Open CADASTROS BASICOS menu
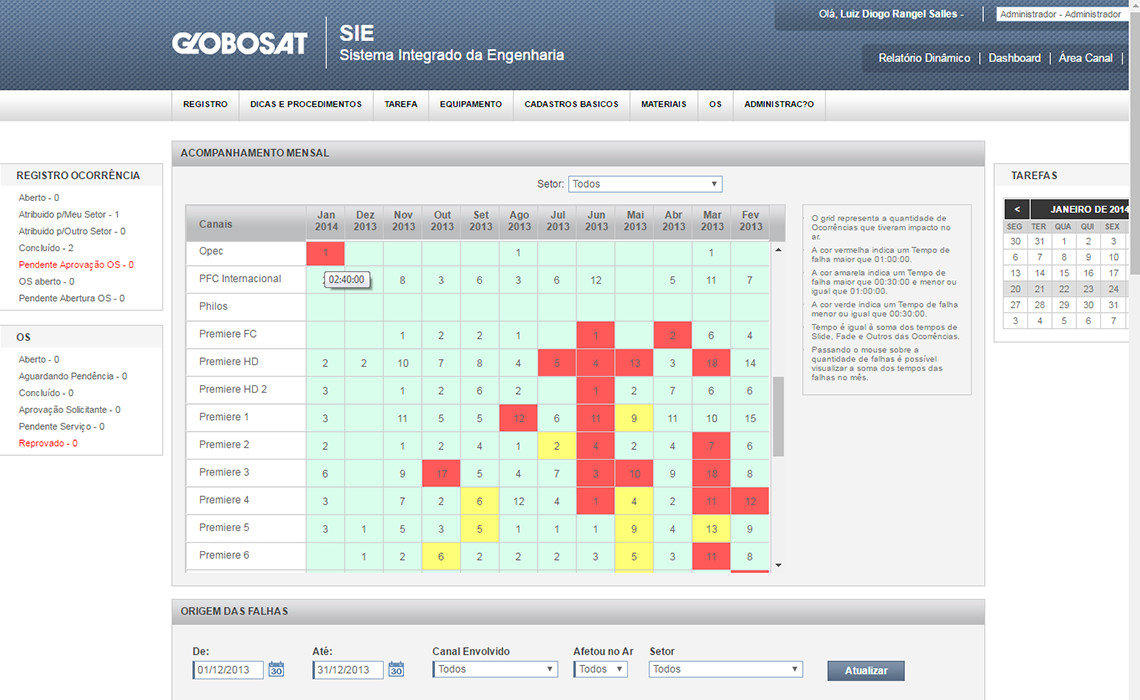1140x700 pixels. pos(571,105)
